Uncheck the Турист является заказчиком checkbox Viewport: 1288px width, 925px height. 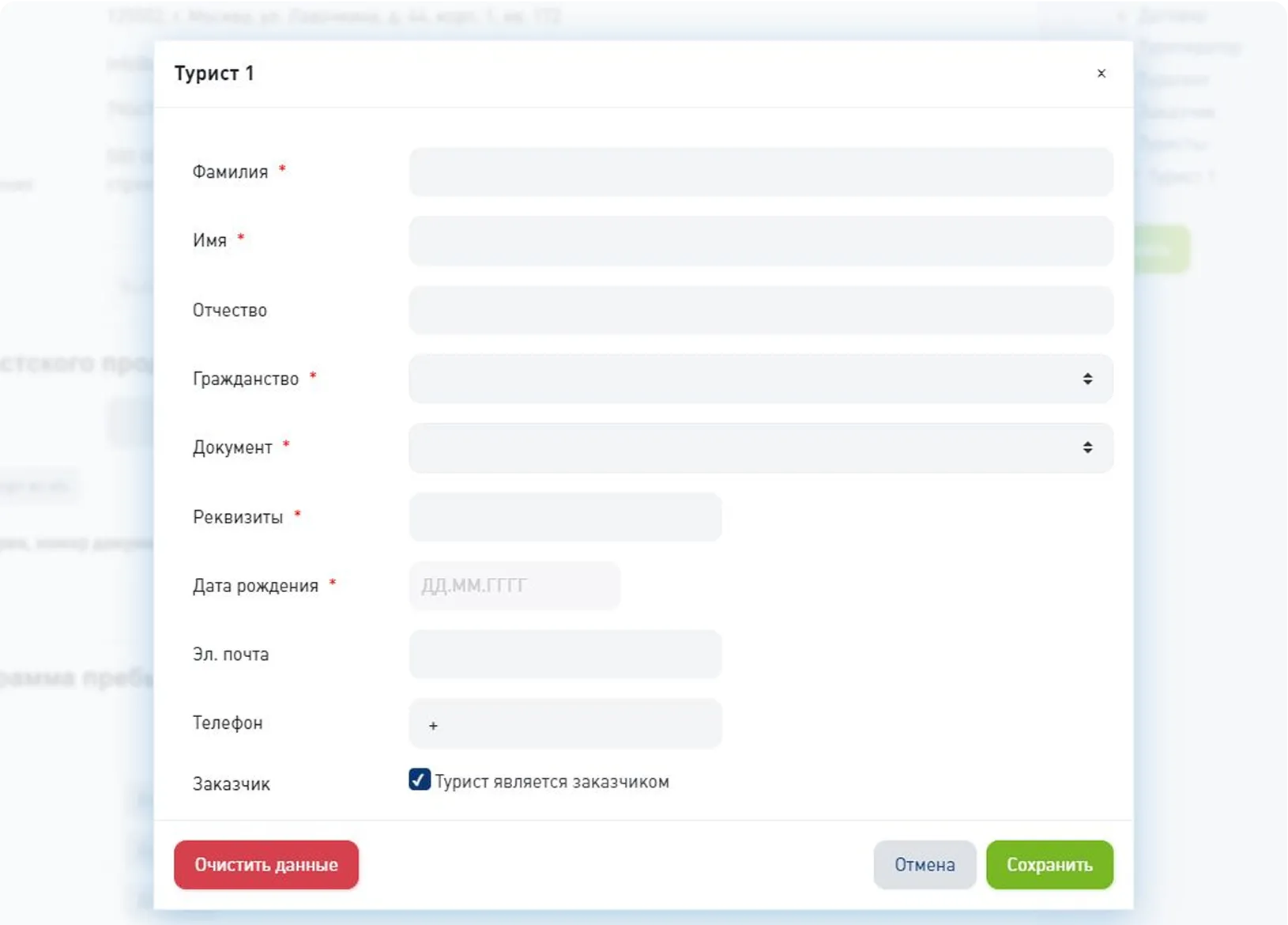click(420, 780)
